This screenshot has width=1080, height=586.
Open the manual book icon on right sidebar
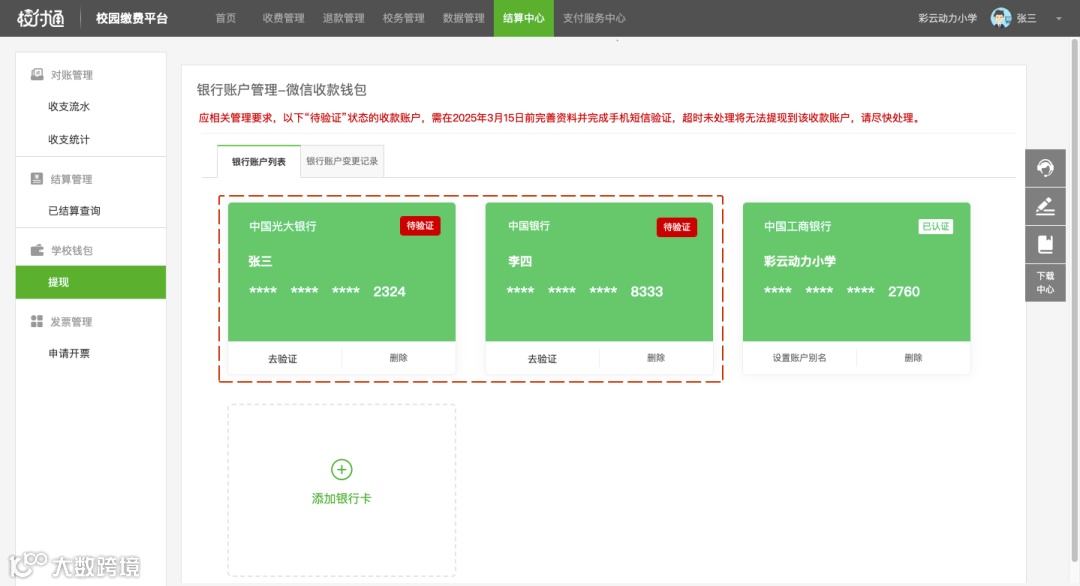1045,244
